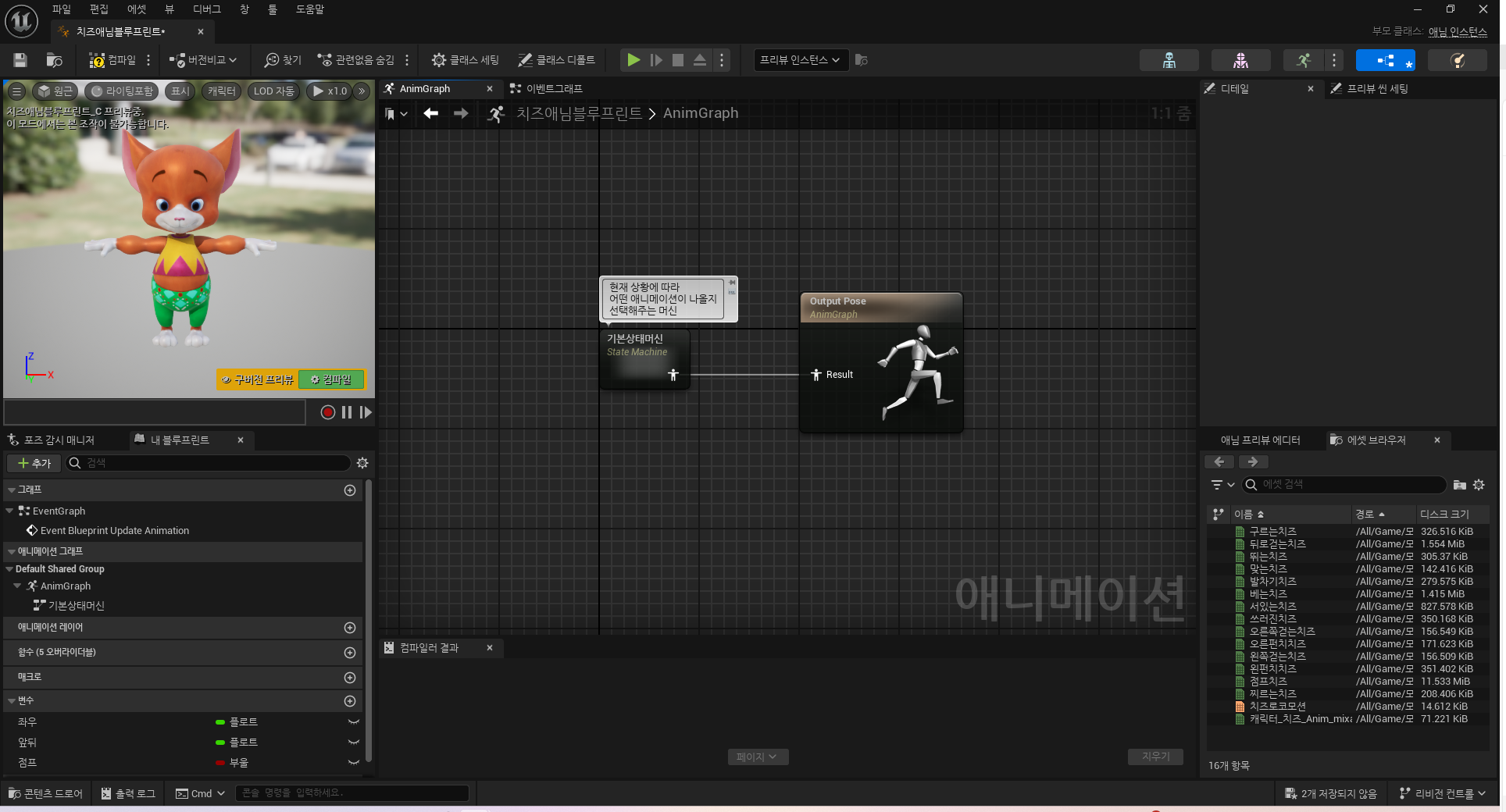The image size is (1506, 812).
Task: Select the AnimGraph tab
Action: coord(425,89)
